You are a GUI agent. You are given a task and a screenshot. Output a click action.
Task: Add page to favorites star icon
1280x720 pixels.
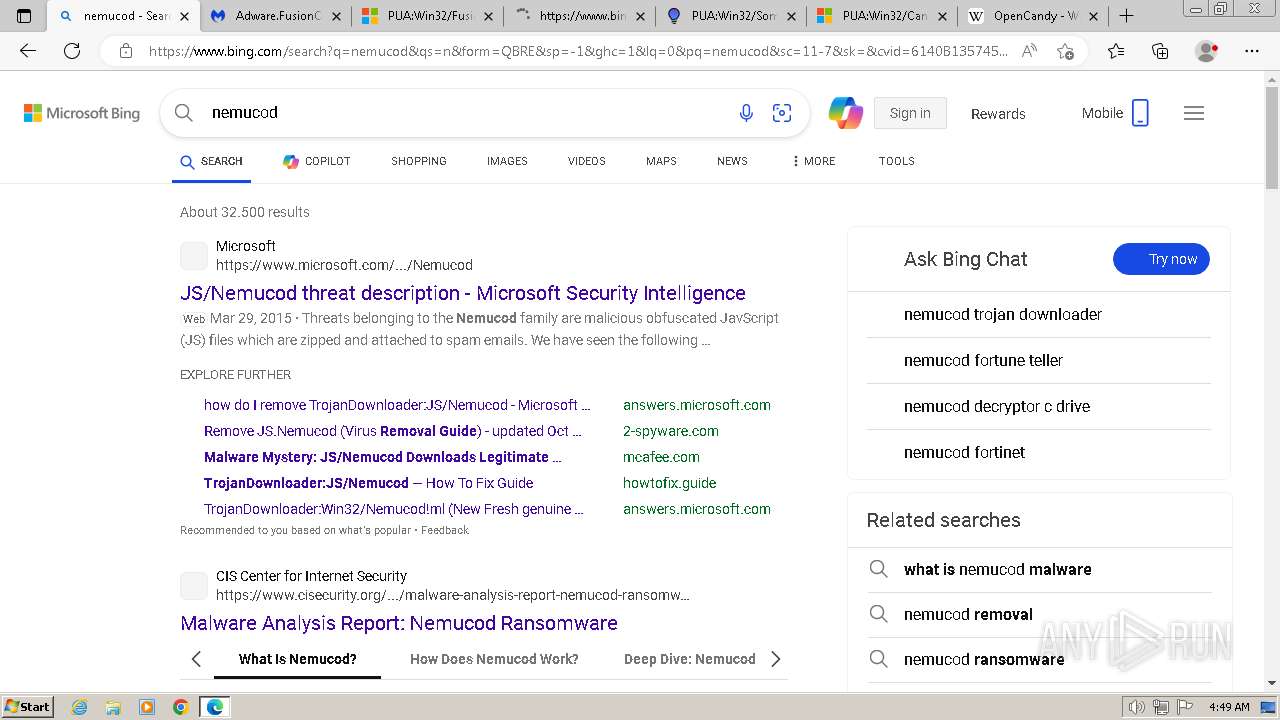point(1065,51)
